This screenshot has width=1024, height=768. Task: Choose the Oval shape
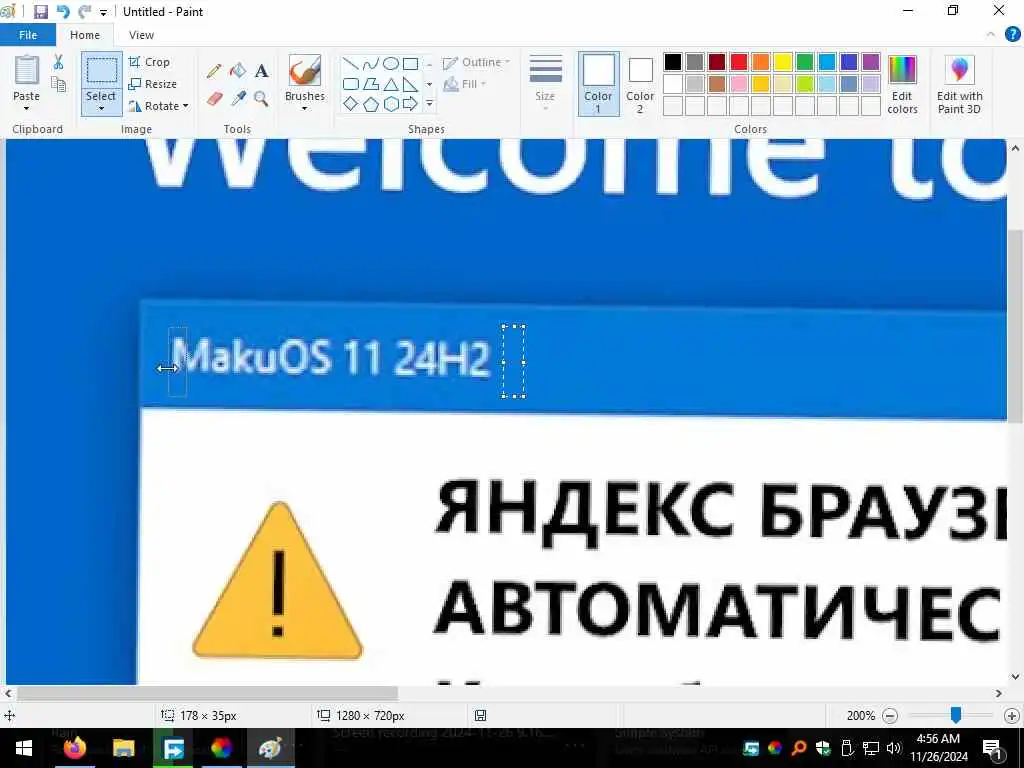(x=391, y=64)
